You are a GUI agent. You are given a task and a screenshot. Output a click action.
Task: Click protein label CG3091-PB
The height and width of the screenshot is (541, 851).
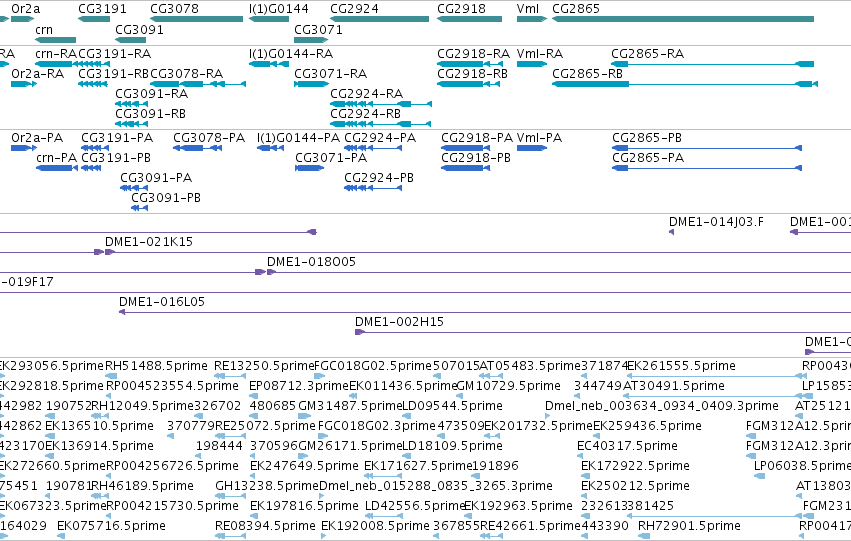pyautogui.click(x=166, y=198)
